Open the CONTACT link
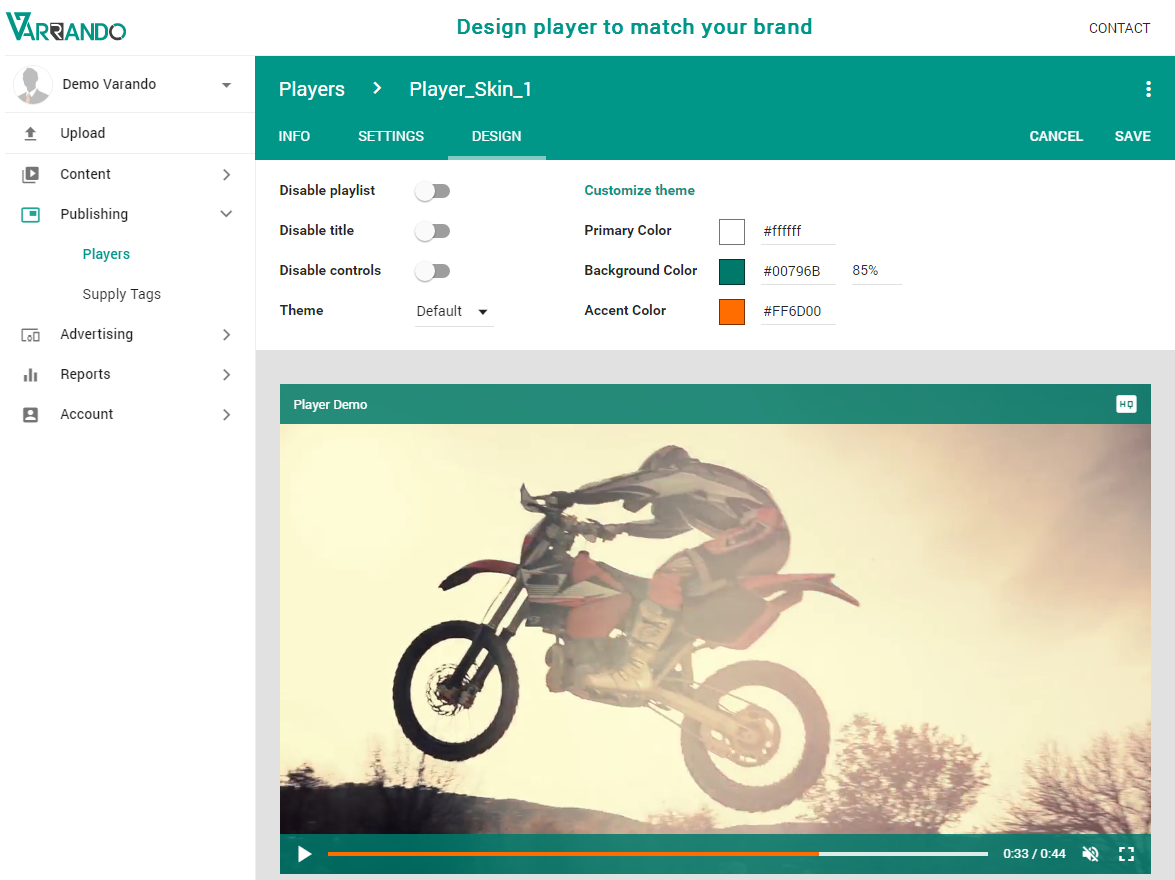The height and width of the screenshot is (880, 1175). (x=1119, y=28)
